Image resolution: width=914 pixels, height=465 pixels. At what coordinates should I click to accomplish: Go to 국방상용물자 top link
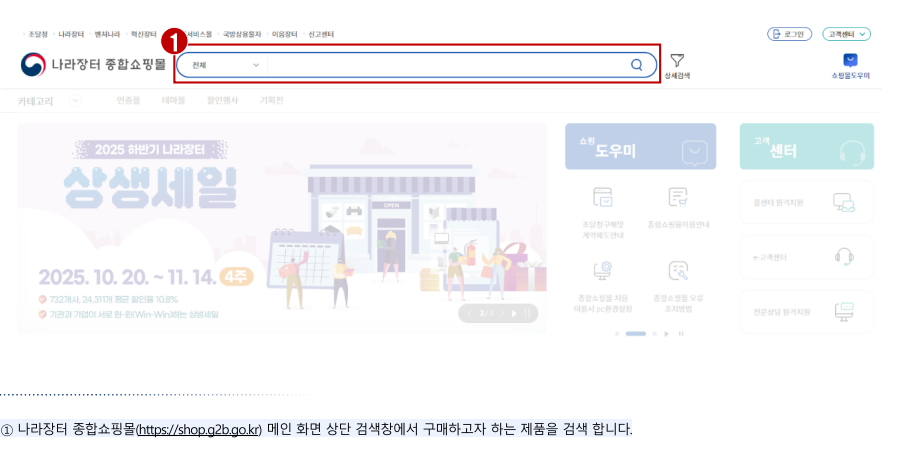pyautogui.click(x=242, y=34)
